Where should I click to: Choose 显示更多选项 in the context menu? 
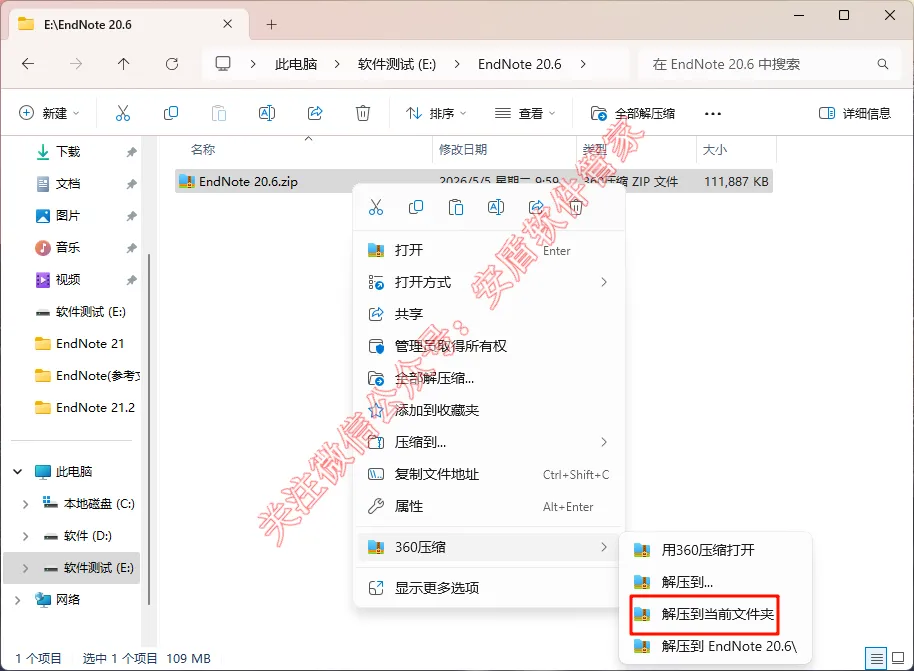(489, 588)
